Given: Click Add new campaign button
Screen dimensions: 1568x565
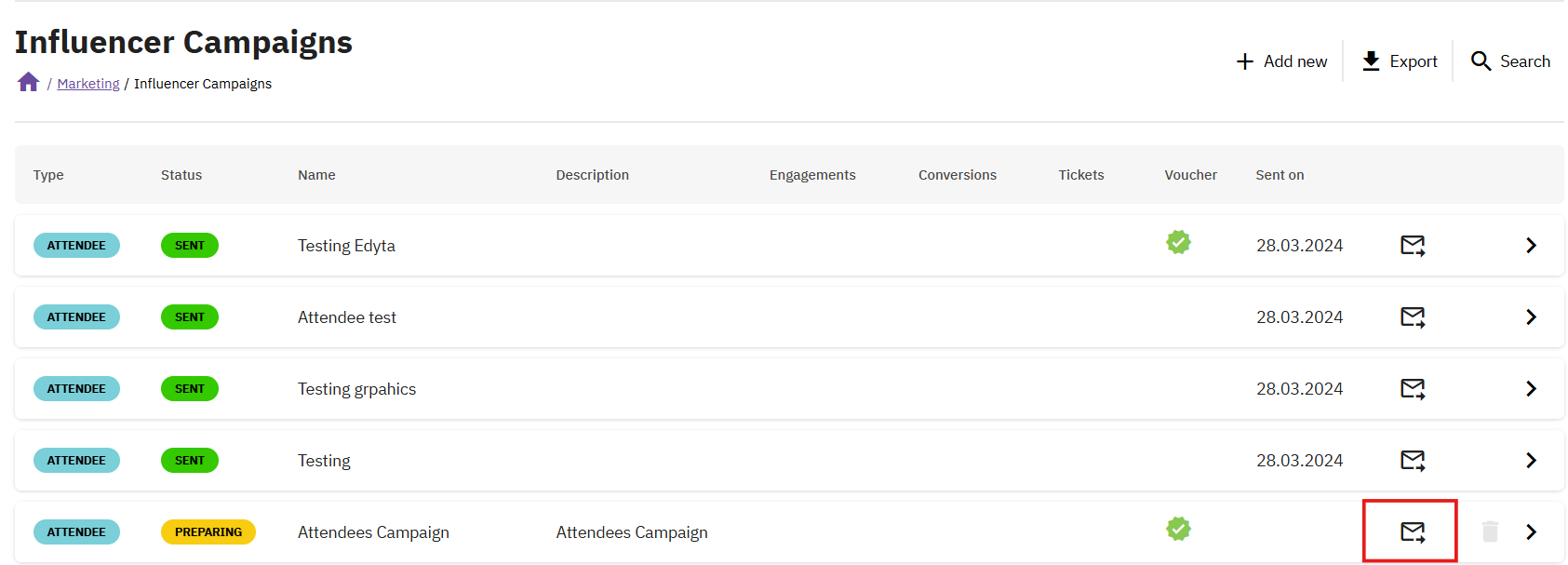Looking at the screenshot, I should tap(1281, 61).
